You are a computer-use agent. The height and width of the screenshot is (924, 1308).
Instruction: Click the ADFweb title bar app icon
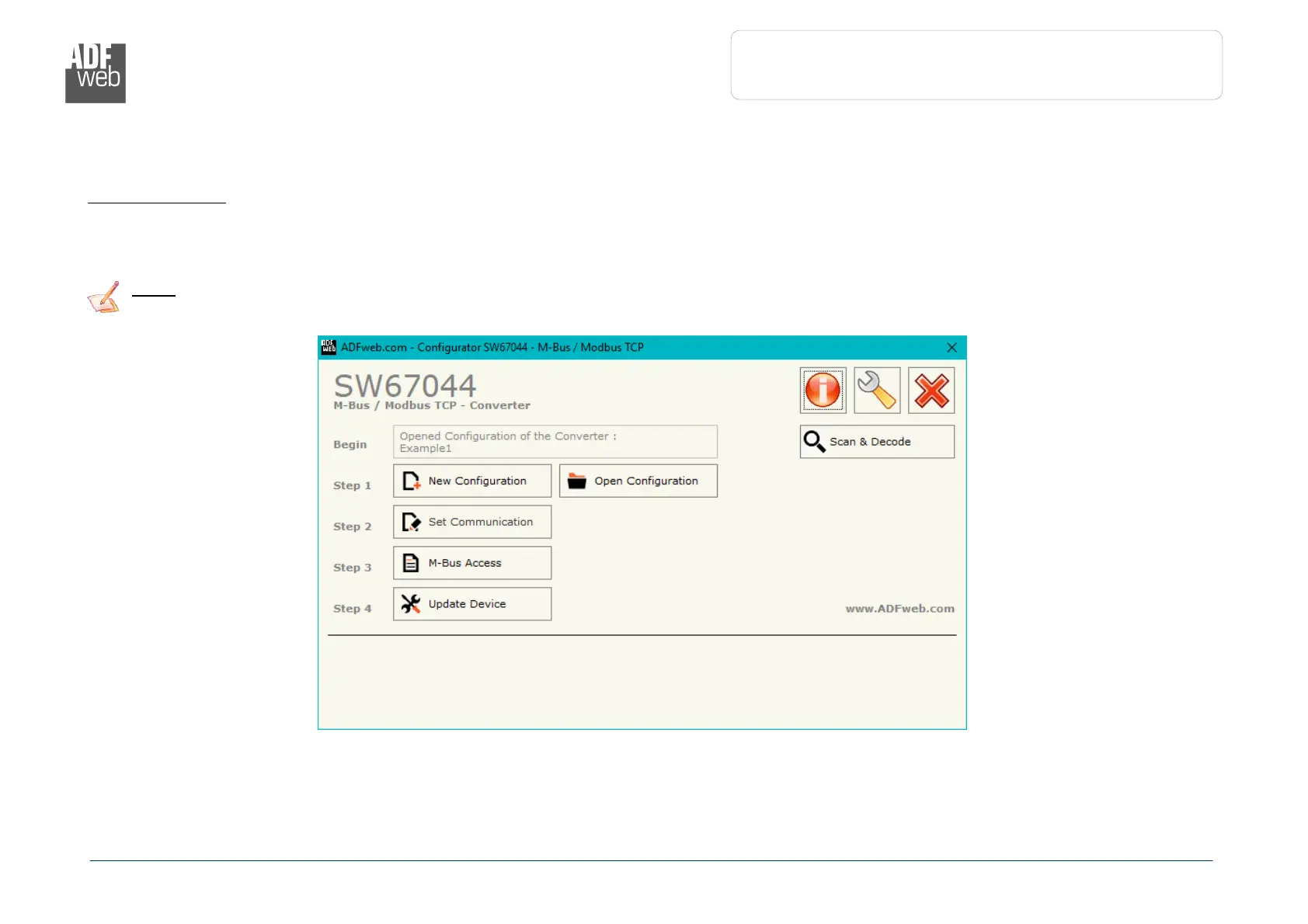click(329, 347)
